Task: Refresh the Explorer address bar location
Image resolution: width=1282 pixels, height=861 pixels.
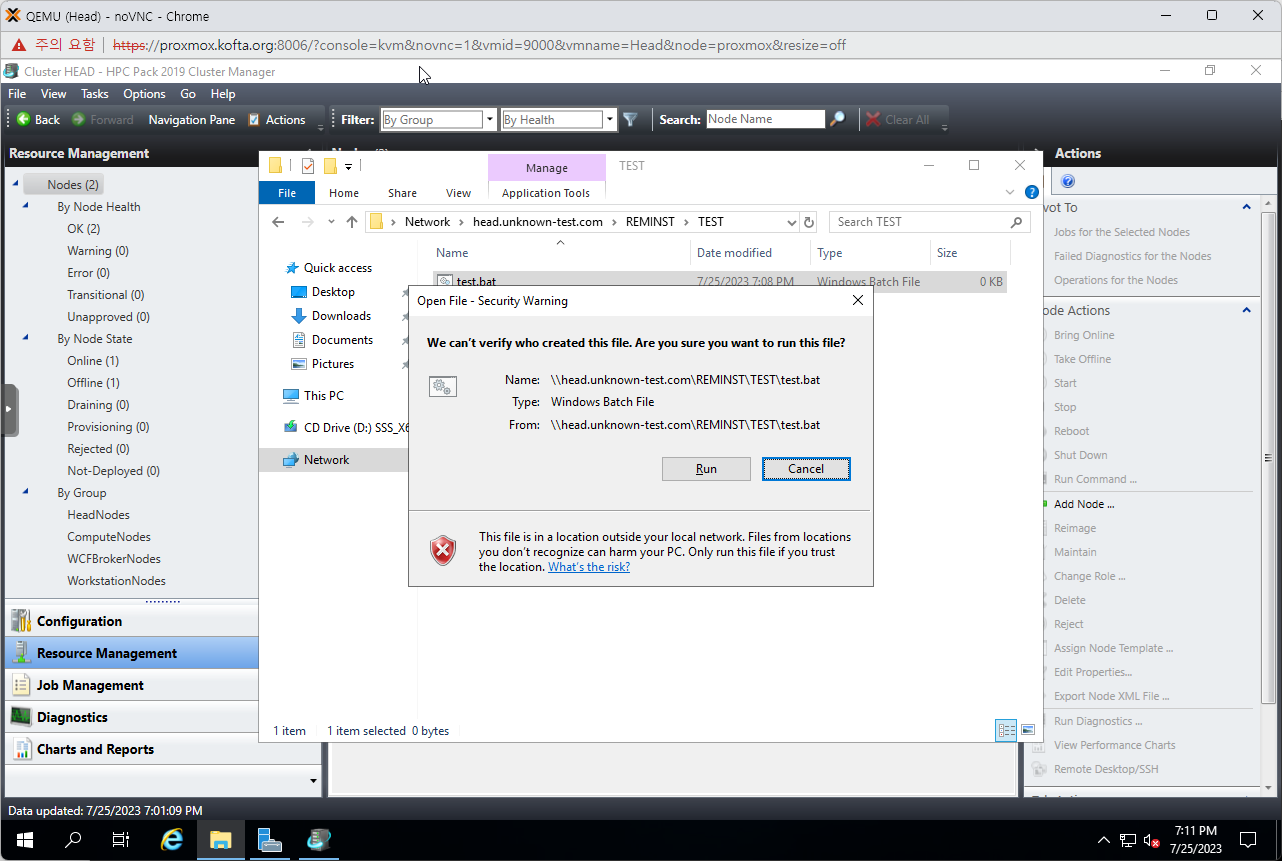Action: [809, 222]
